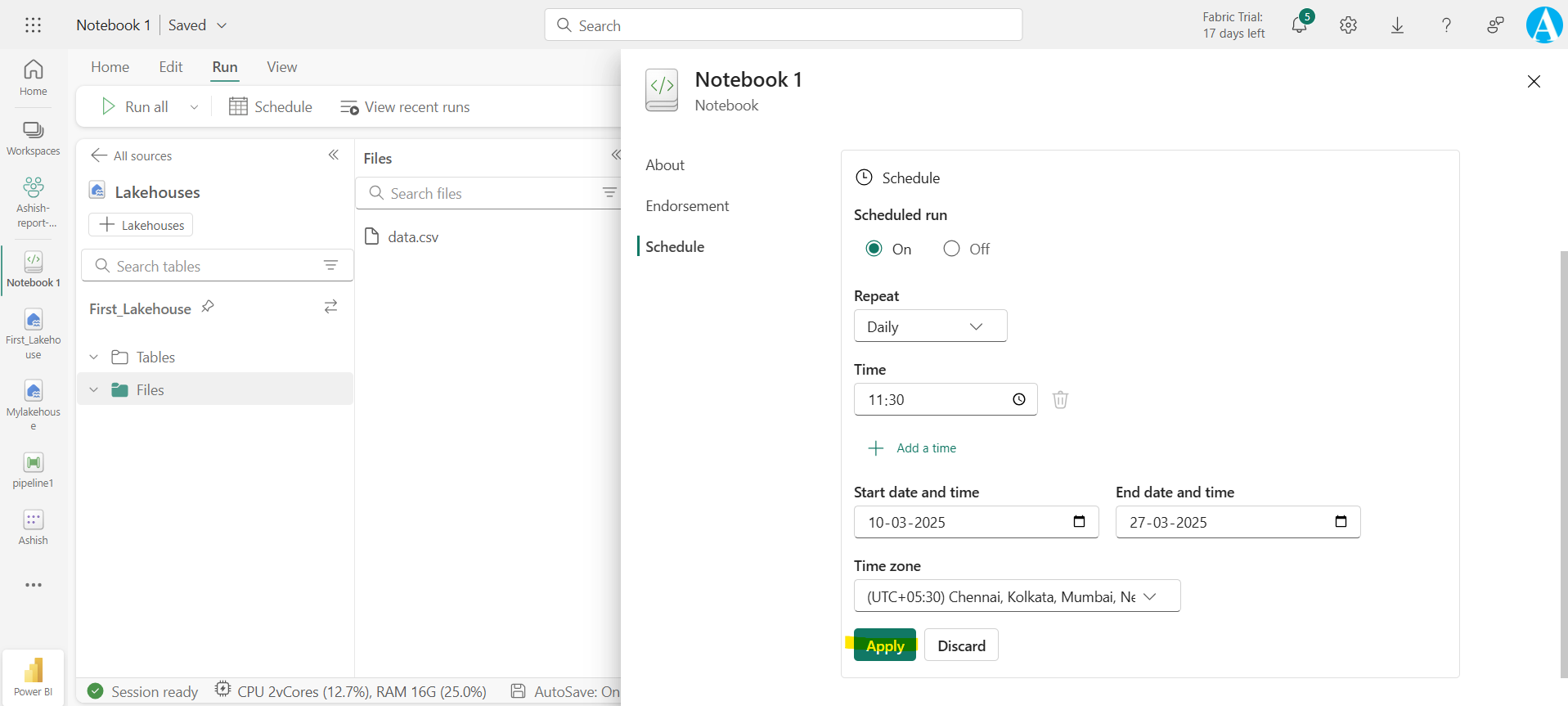Open the notifications bell
Image resolution: width=1568 pixels, height=706 pixels.
pyautogui.click(x=1299, y=25)
